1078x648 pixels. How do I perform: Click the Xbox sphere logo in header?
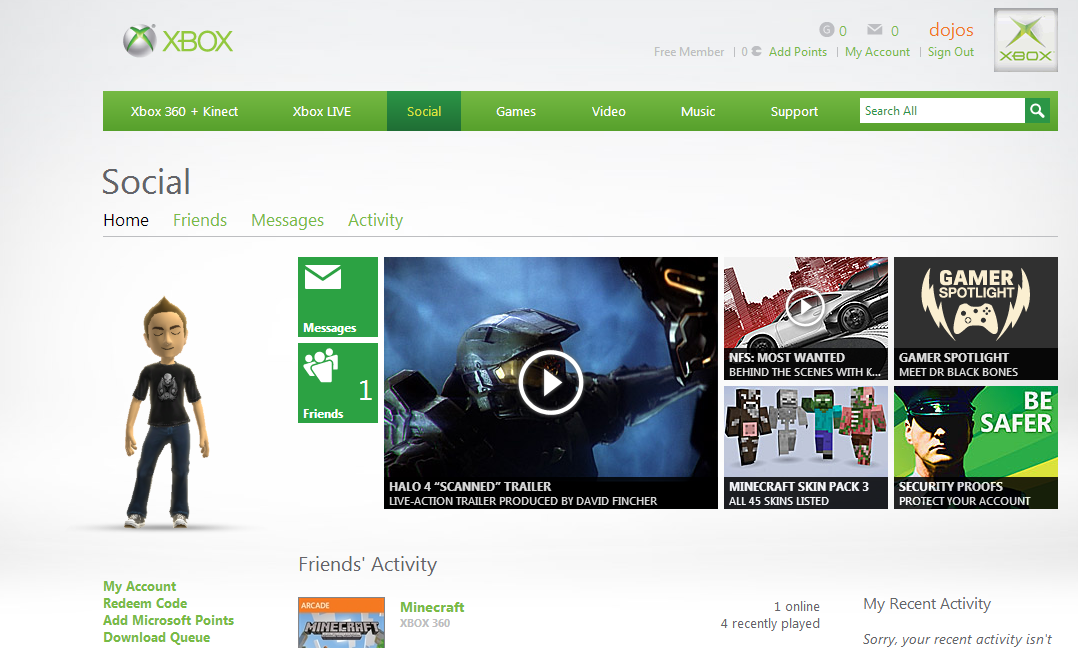coord(140,41)
